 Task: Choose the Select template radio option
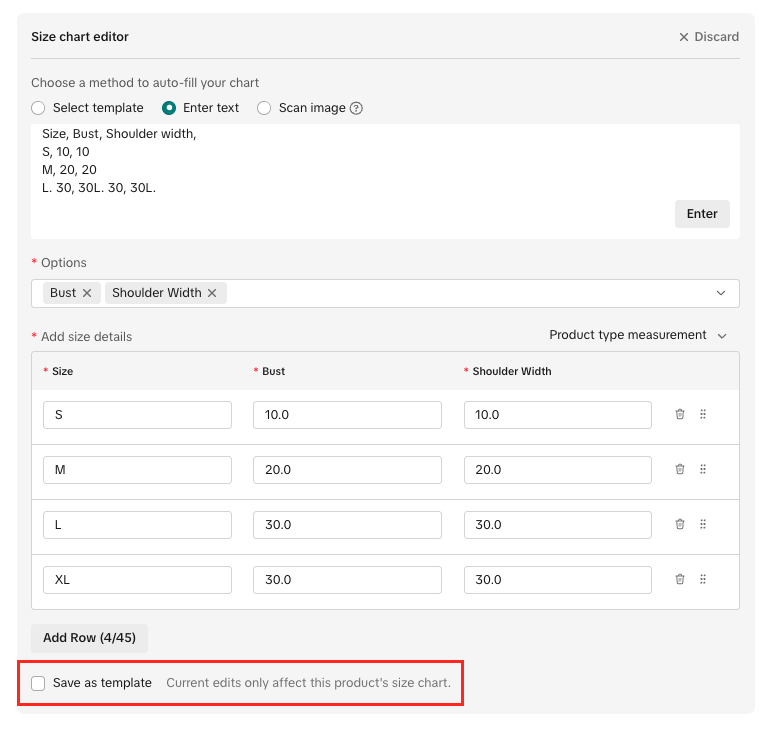coord(38,108)
